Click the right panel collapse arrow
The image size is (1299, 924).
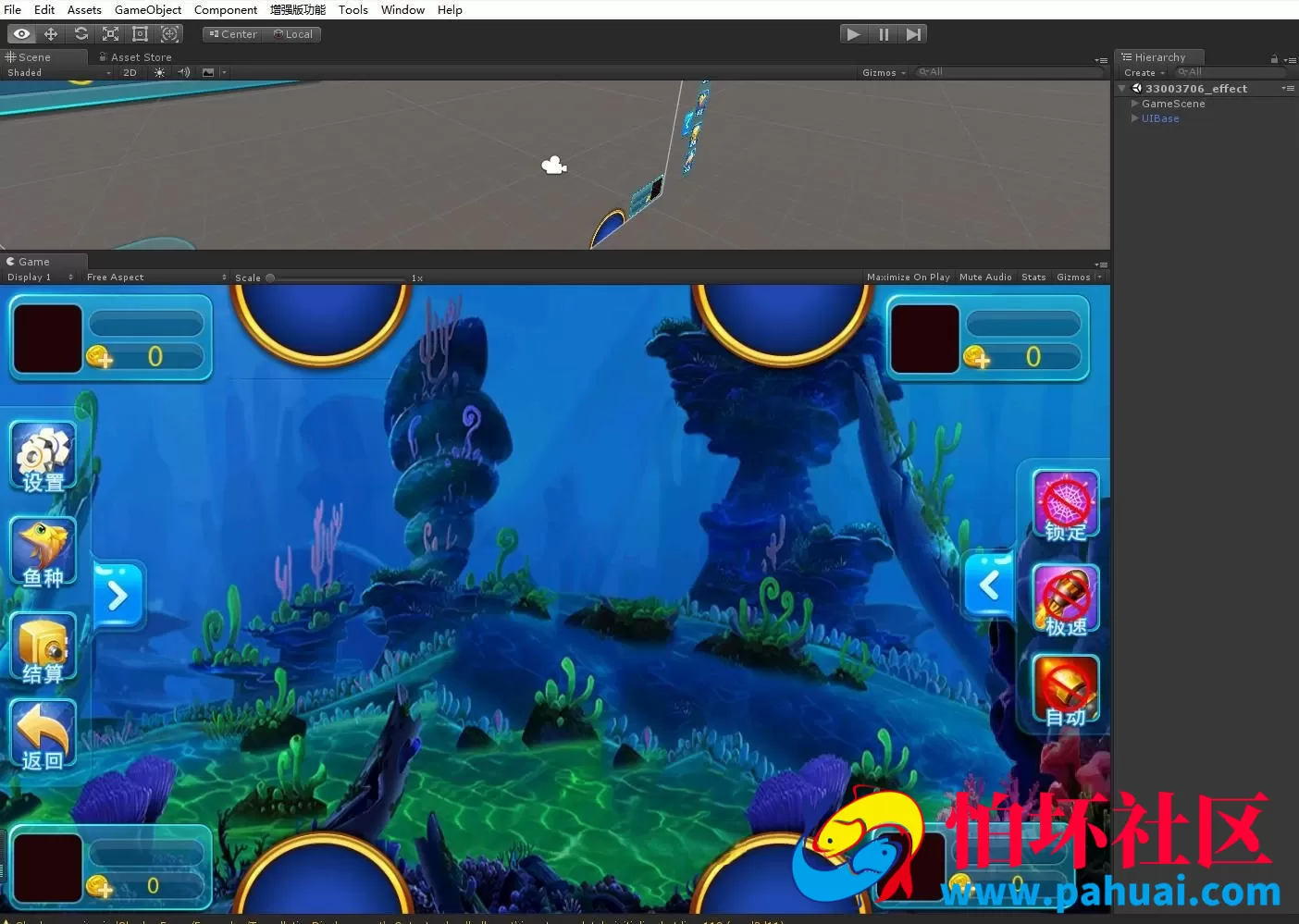tap(989, 585)
